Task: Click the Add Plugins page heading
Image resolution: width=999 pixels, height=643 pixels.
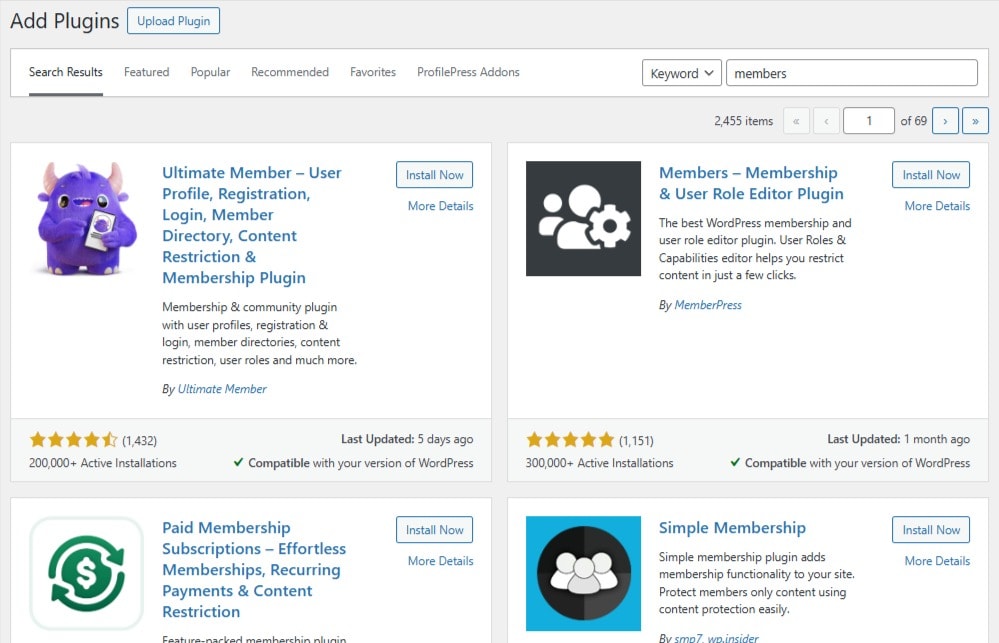Action: pyautogui.click(x=64, y=21)
